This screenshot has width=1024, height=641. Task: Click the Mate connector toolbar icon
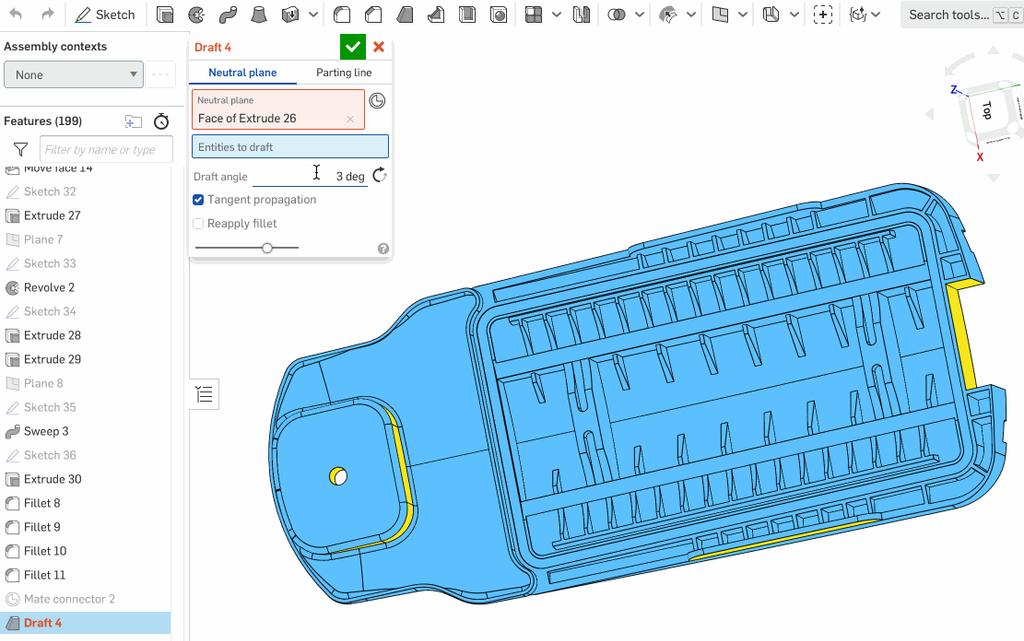click(x=822, y=15)
